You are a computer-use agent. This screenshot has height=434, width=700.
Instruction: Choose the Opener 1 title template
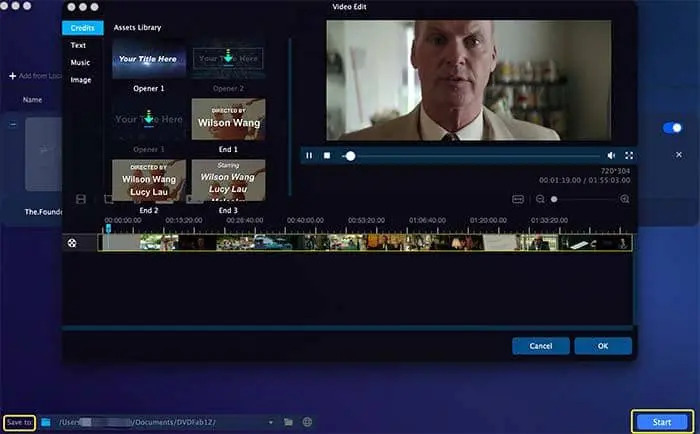tap(148, 59)
